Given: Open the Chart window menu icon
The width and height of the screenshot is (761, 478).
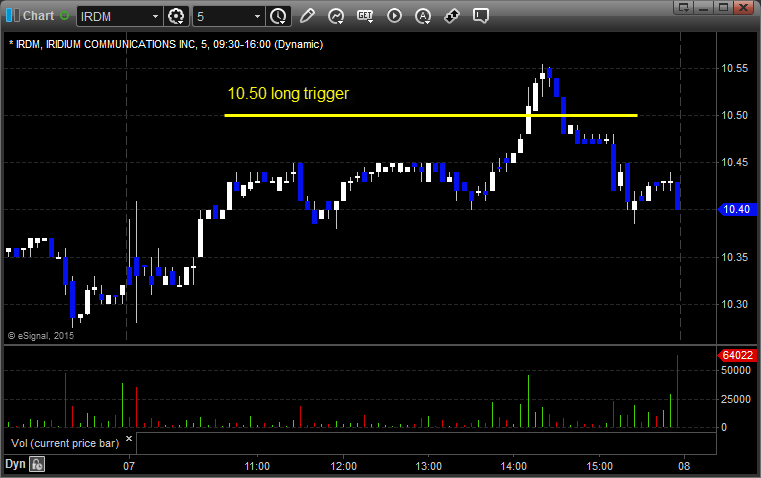Looking at the screenshot, I should click(13, 16).
